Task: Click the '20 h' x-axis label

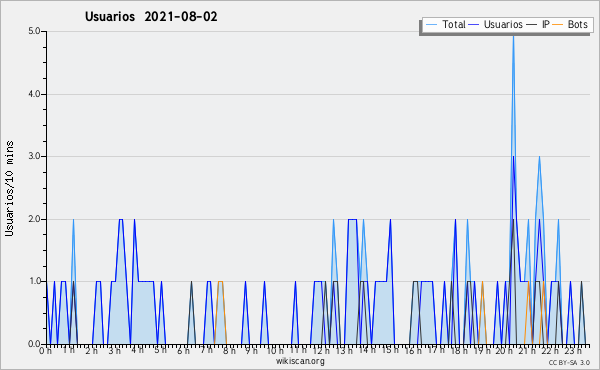Action: tap(504, 350)
